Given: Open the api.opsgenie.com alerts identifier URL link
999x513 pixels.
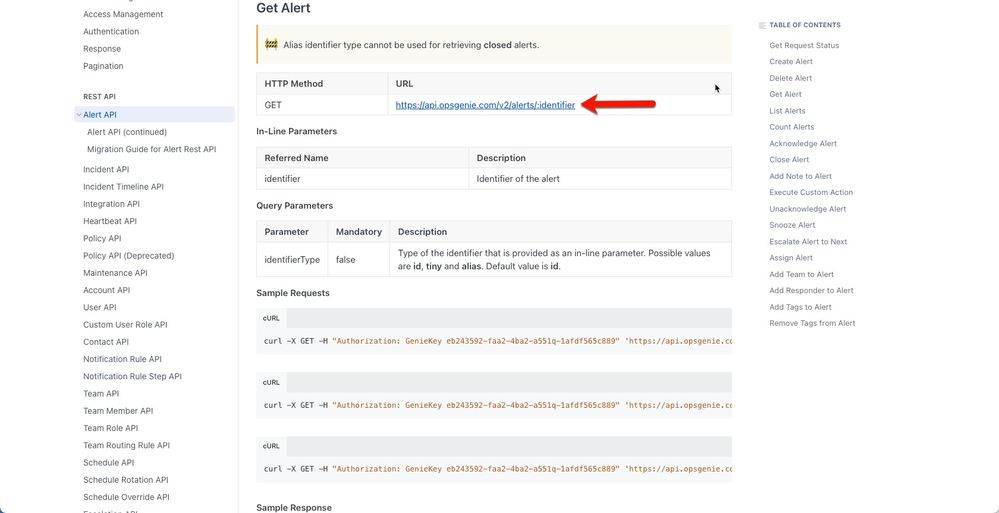Looking at the screenshot, I should click(x=485, y=105).
